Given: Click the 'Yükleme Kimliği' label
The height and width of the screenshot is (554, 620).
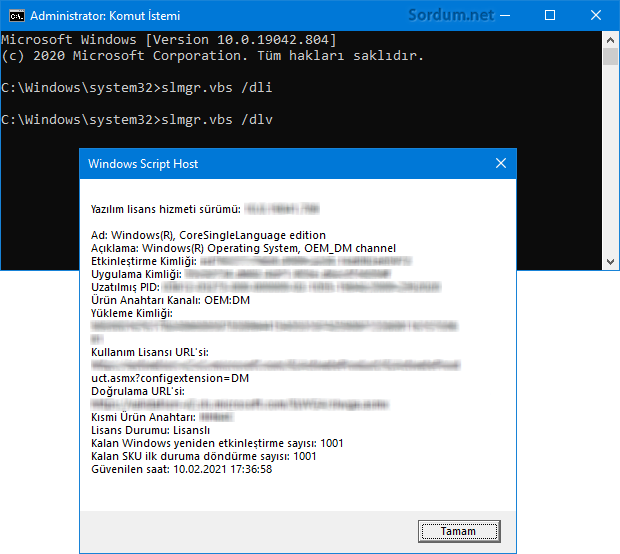Looking at the screenshot, I should coord(132,313).
